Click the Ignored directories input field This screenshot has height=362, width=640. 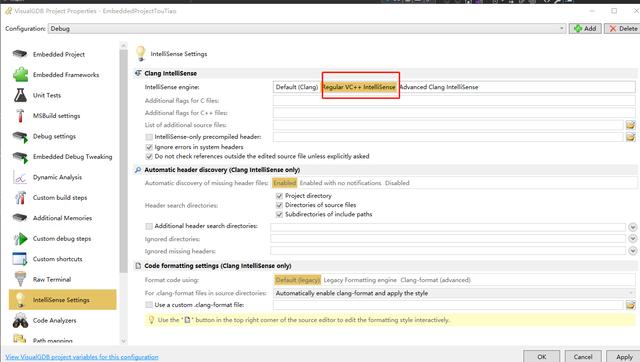click(448, 239)
